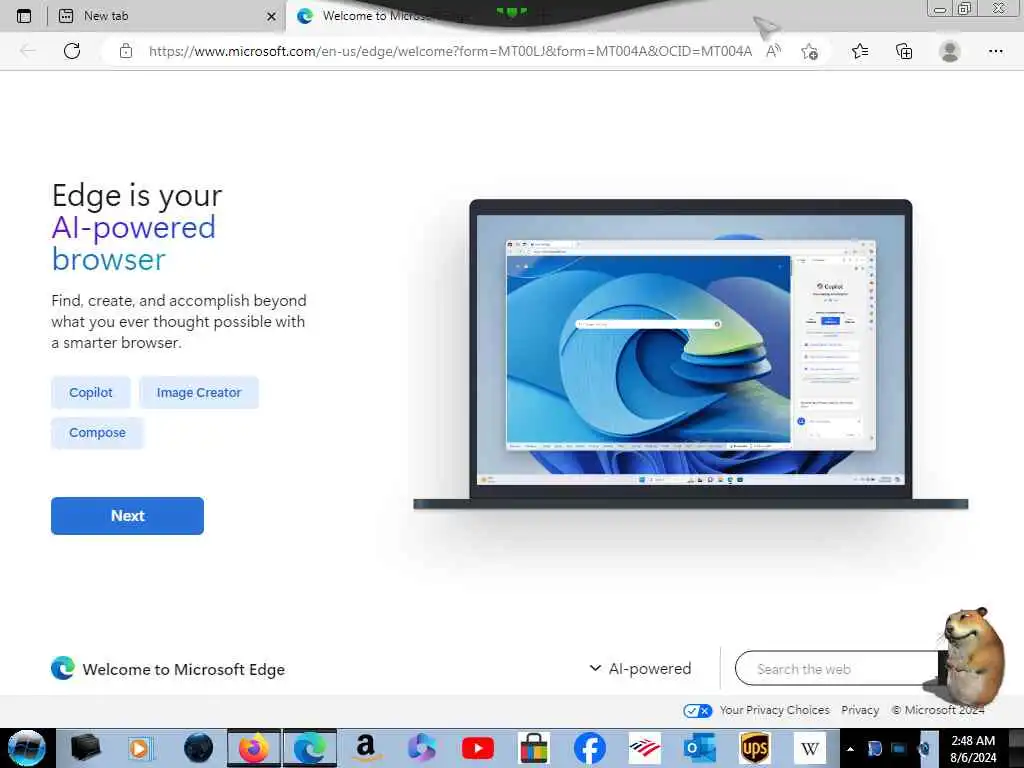Add this page to favorites
The width and height of the screenshot is (1024, 768).
click(x=810, y=51)
